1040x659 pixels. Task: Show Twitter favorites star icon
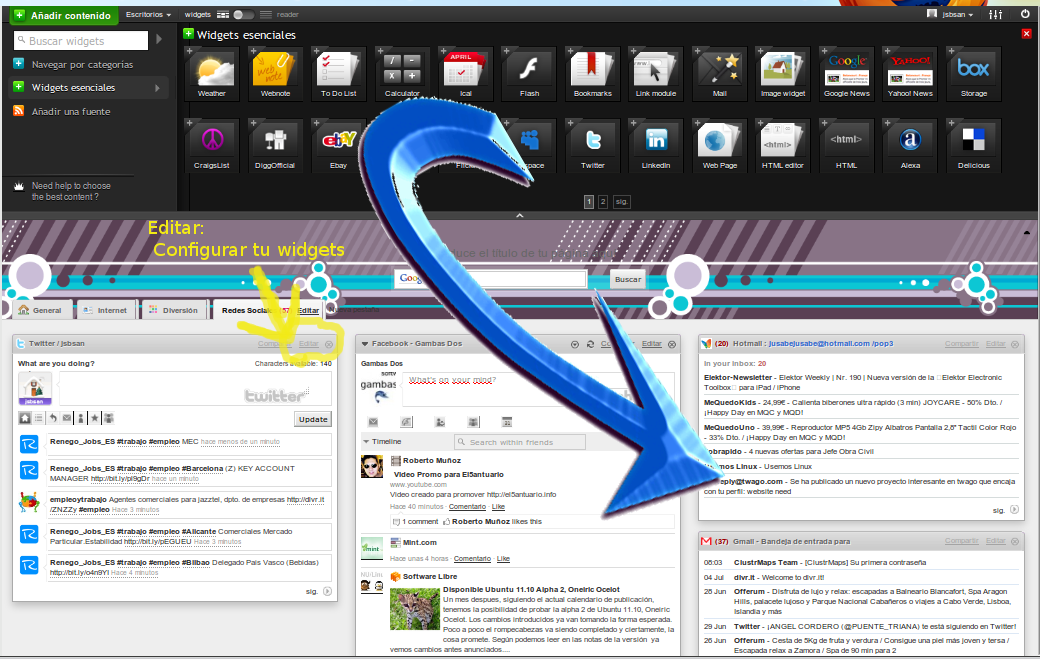click(95, 418)
